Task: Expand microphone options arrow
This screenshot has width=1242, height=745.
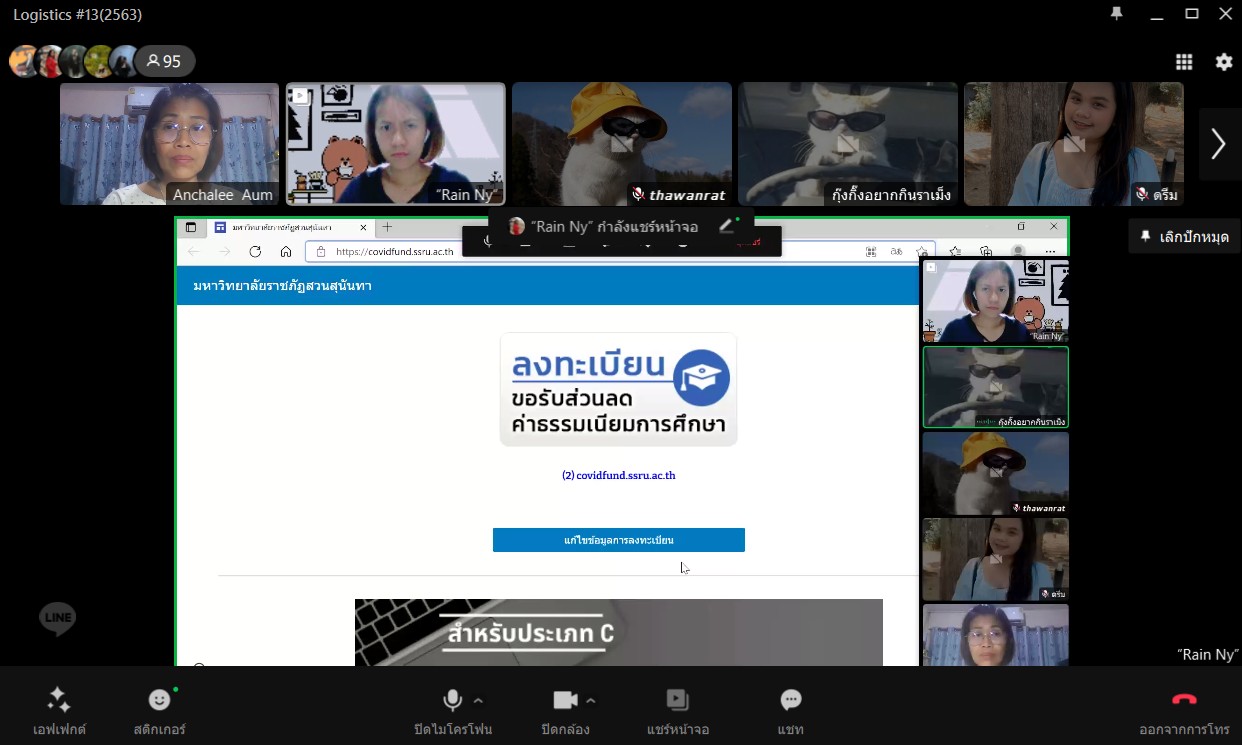Action: coord(478,700)
